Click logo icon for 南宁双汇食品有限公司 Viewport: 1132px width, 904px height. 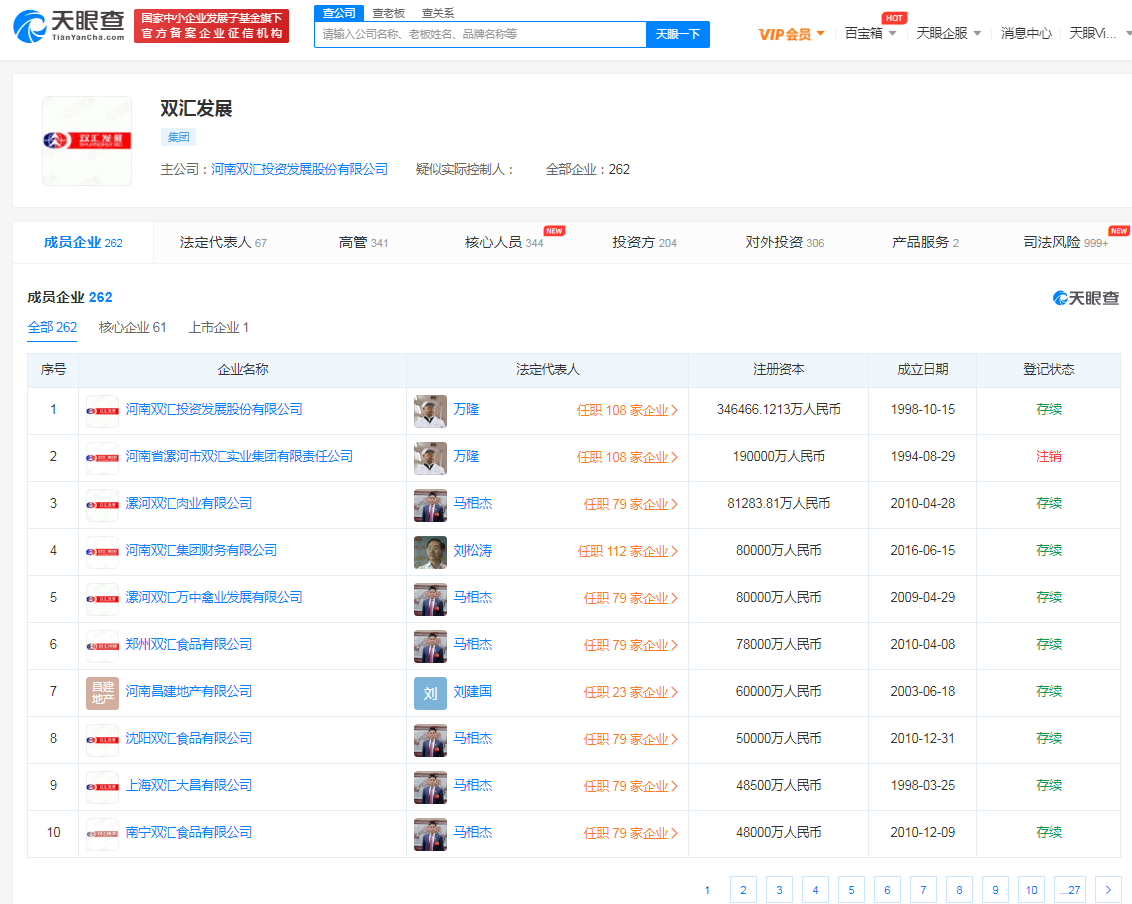click(x=102, y=833)
